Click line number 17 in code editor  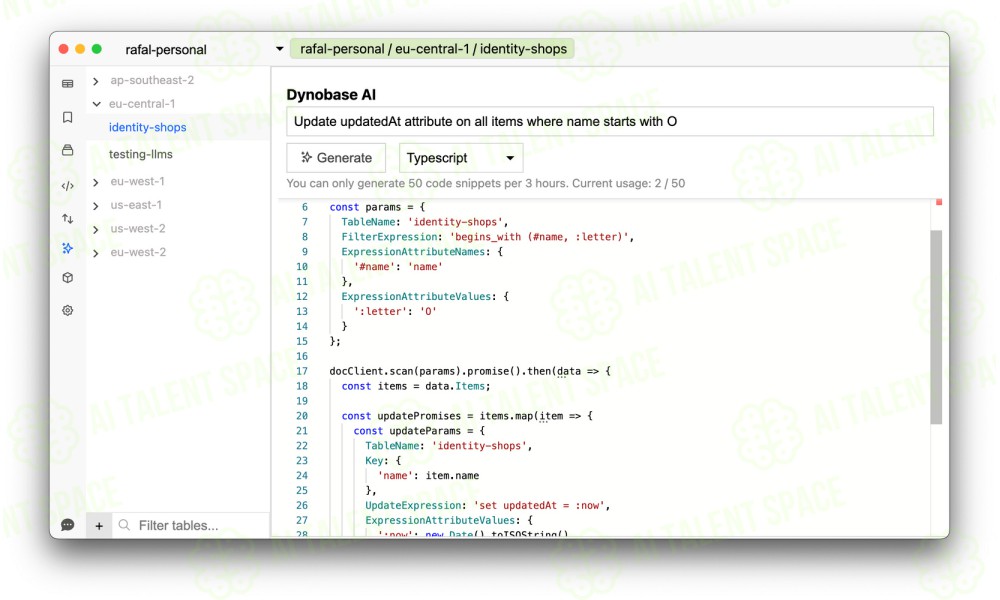pos(302,371)
